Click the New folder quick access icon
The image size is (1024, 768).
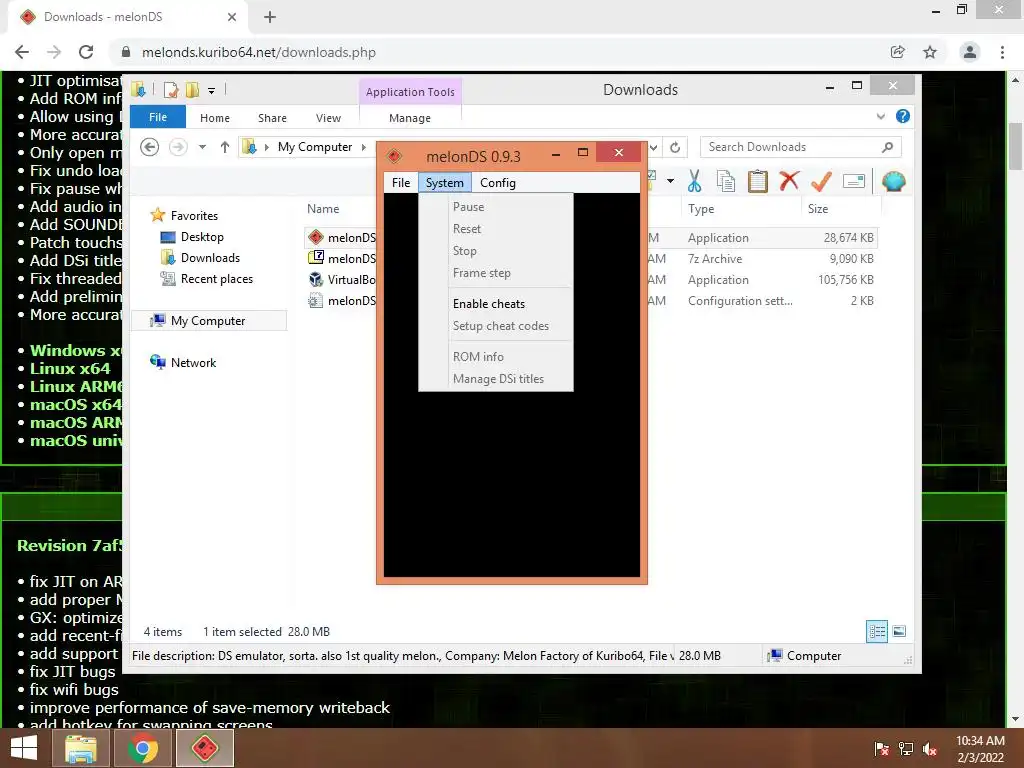click(192, 90)
